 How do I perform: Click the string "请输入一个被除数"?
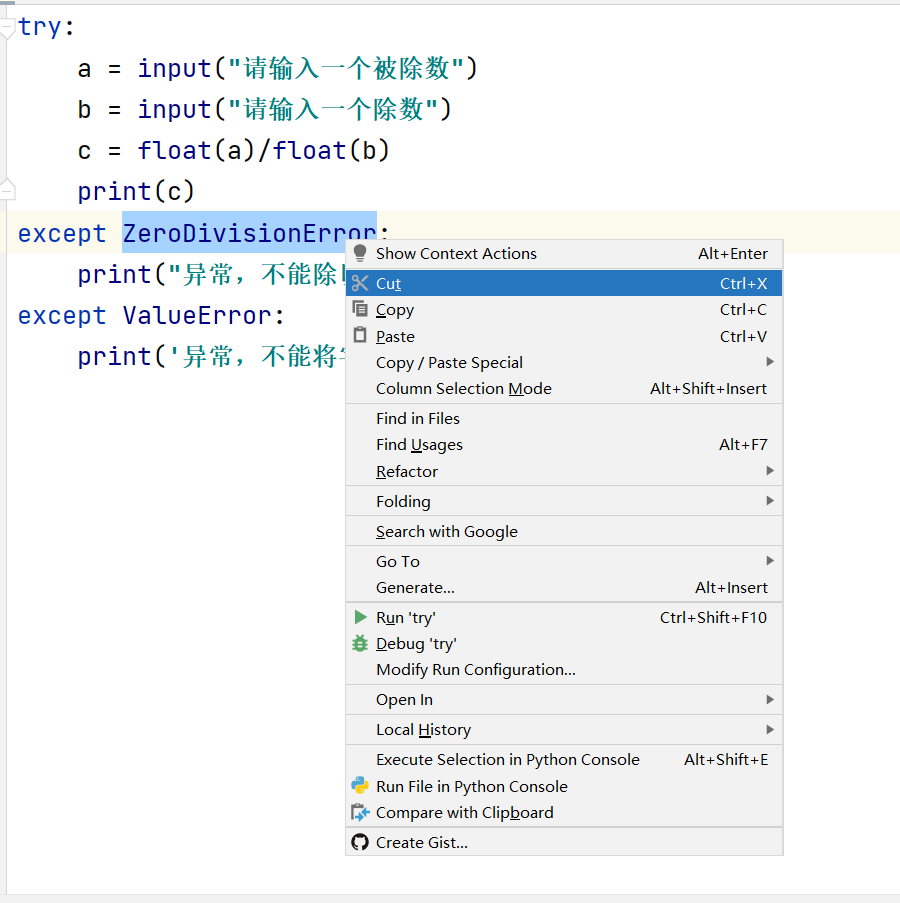point(346,68)
